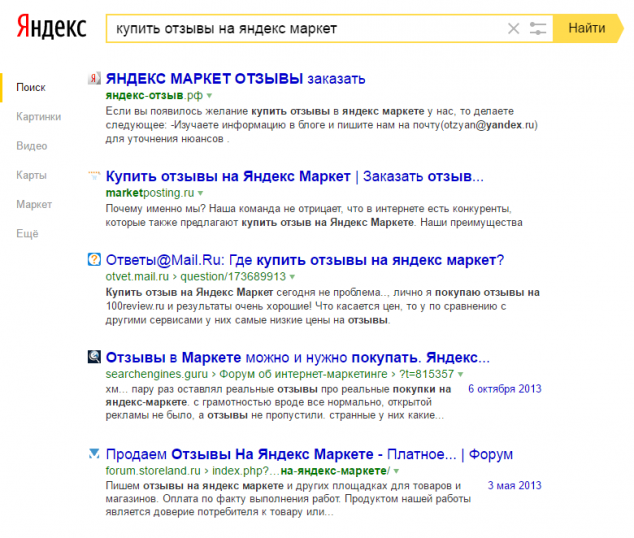Viewport: 634px width, 538px height.
Task: Click snippet starting Пишем отзывы на яндекс маркете
Action: [x=288, y=499]
